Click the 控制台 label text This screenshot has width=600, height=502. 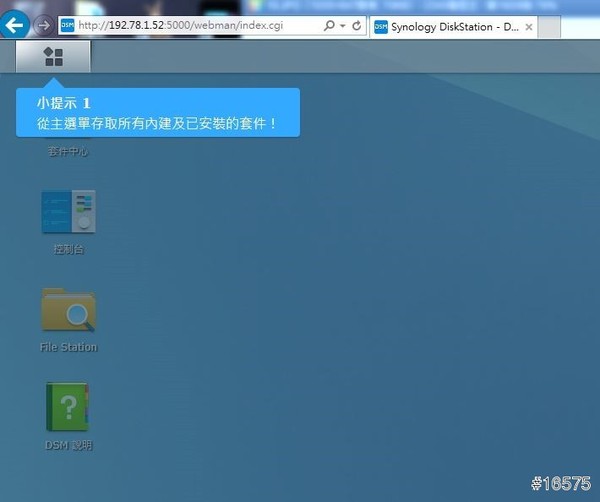pos(68,249)
